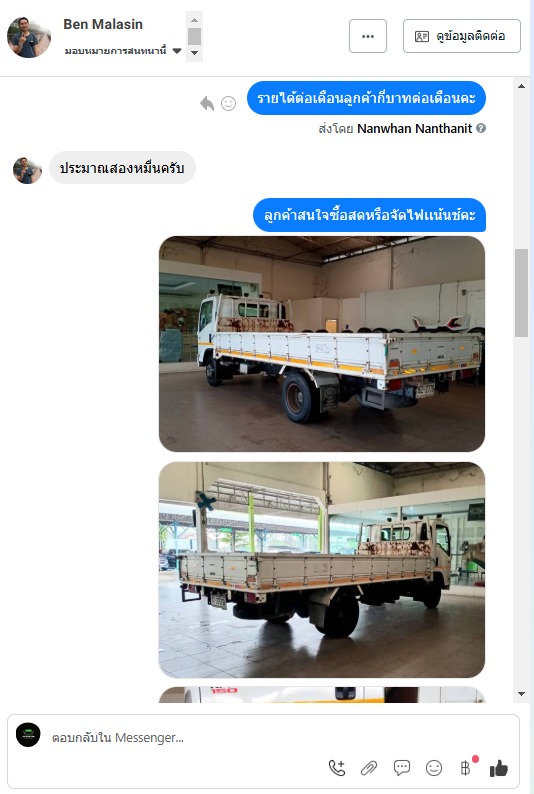Click the ดูข้อมูลติดต่อ contact info button
This screenshot has width=534, height=794.
click(462, 36)
